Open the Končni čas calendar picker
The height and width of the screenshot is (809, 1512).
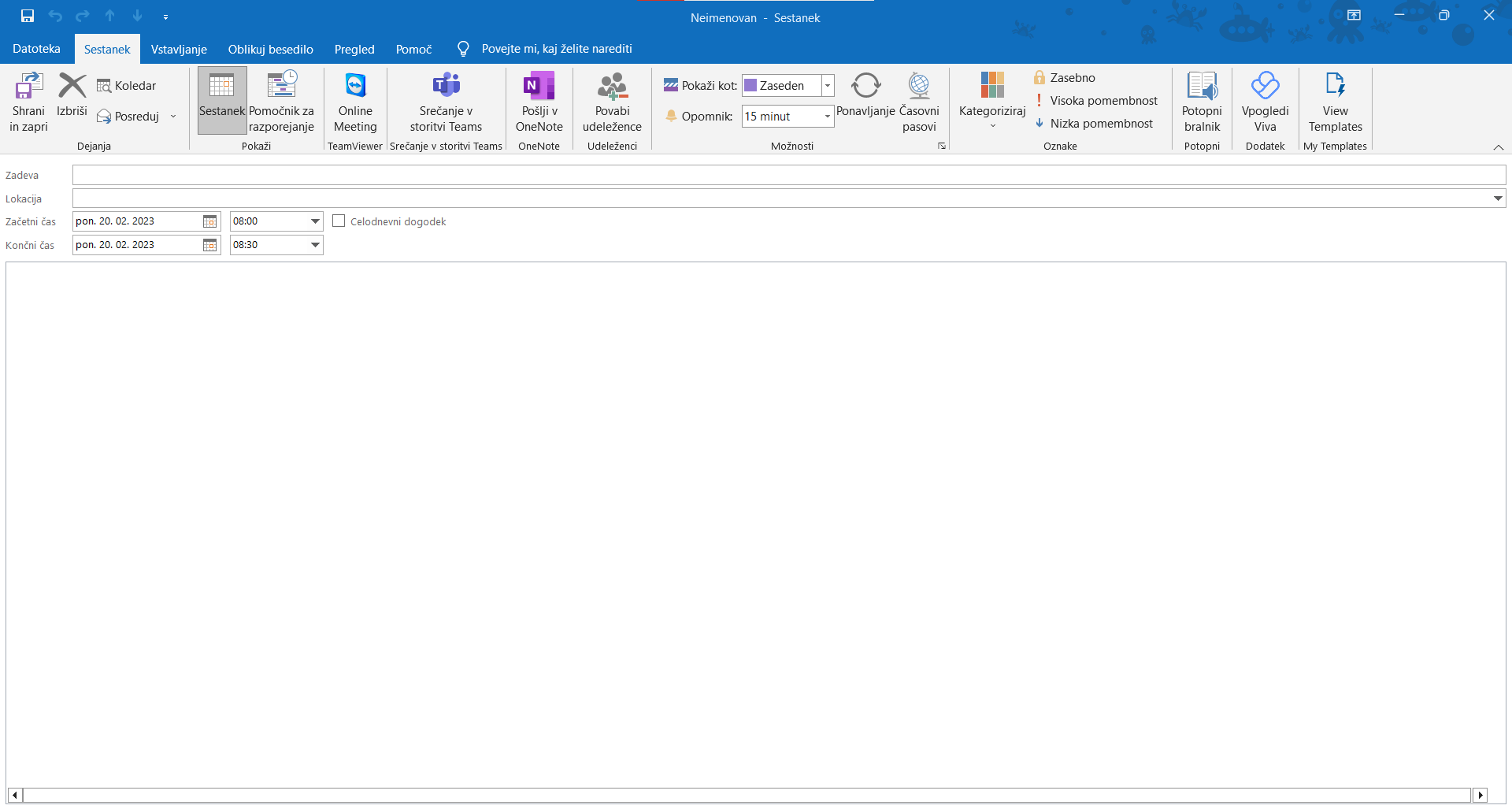[x=210, y=245]
